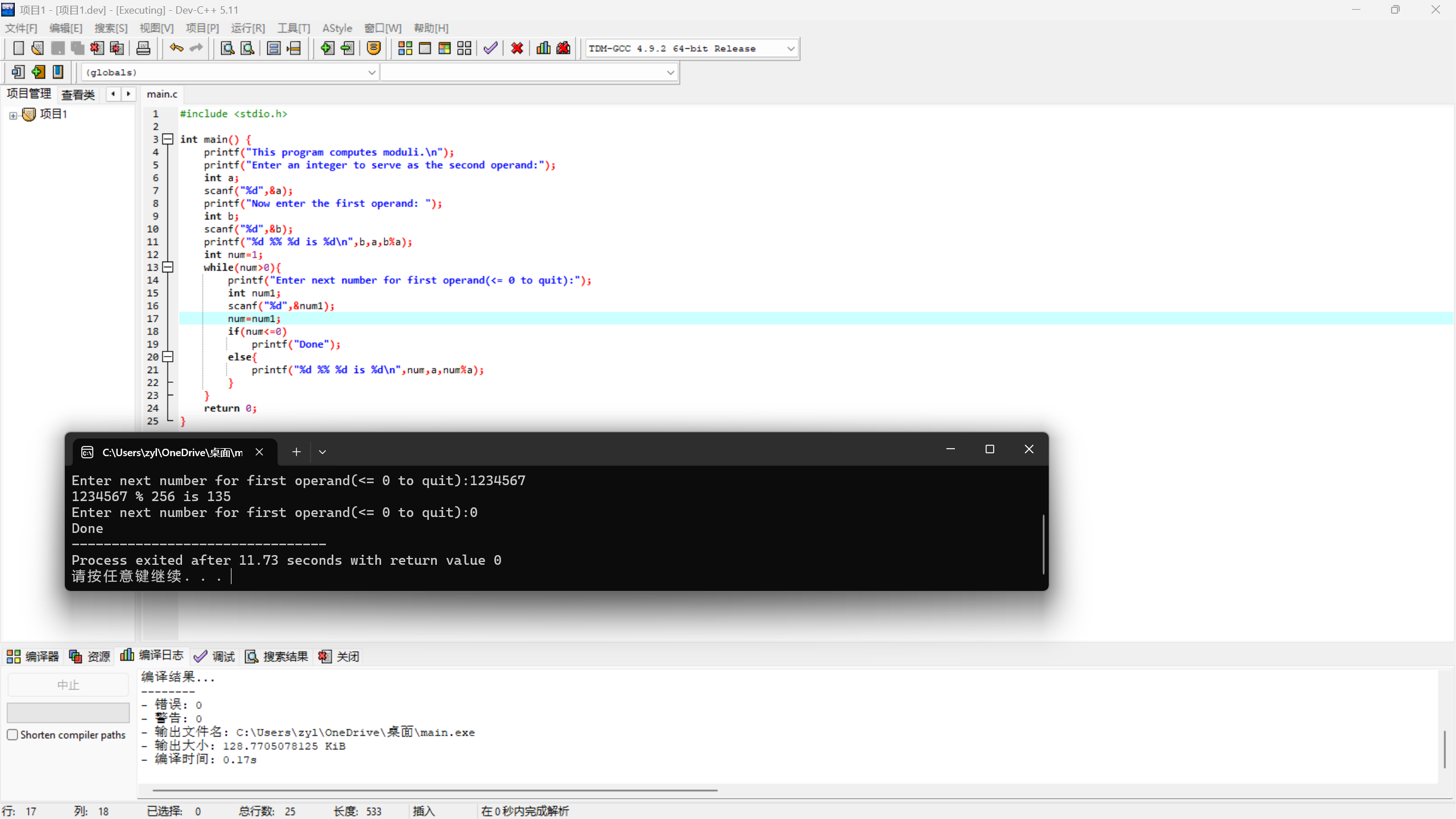Click the purple checkmark Debug icon
Viewport: 1456px width, 819px height.
490,48
